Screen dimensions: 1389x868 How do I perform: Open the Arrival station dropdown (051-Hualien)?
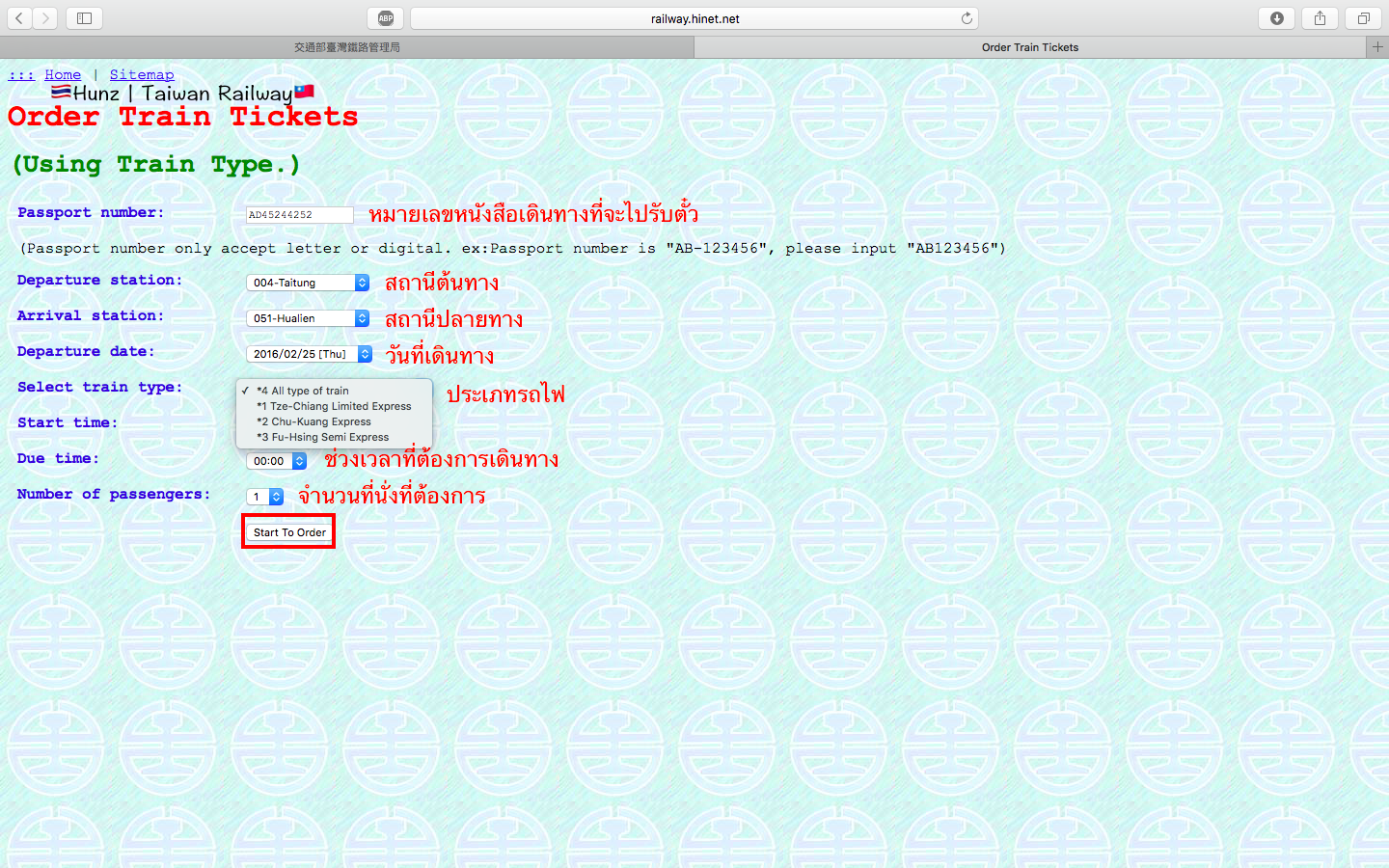(308, 318)
